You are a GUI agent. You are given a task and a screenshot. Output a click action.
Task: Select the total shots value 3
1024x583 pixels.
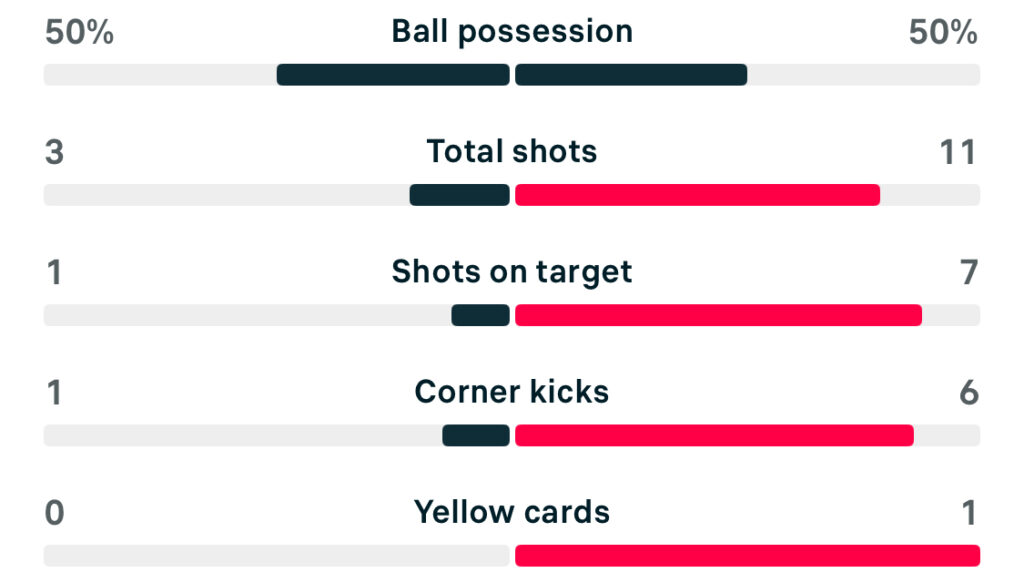54,152
